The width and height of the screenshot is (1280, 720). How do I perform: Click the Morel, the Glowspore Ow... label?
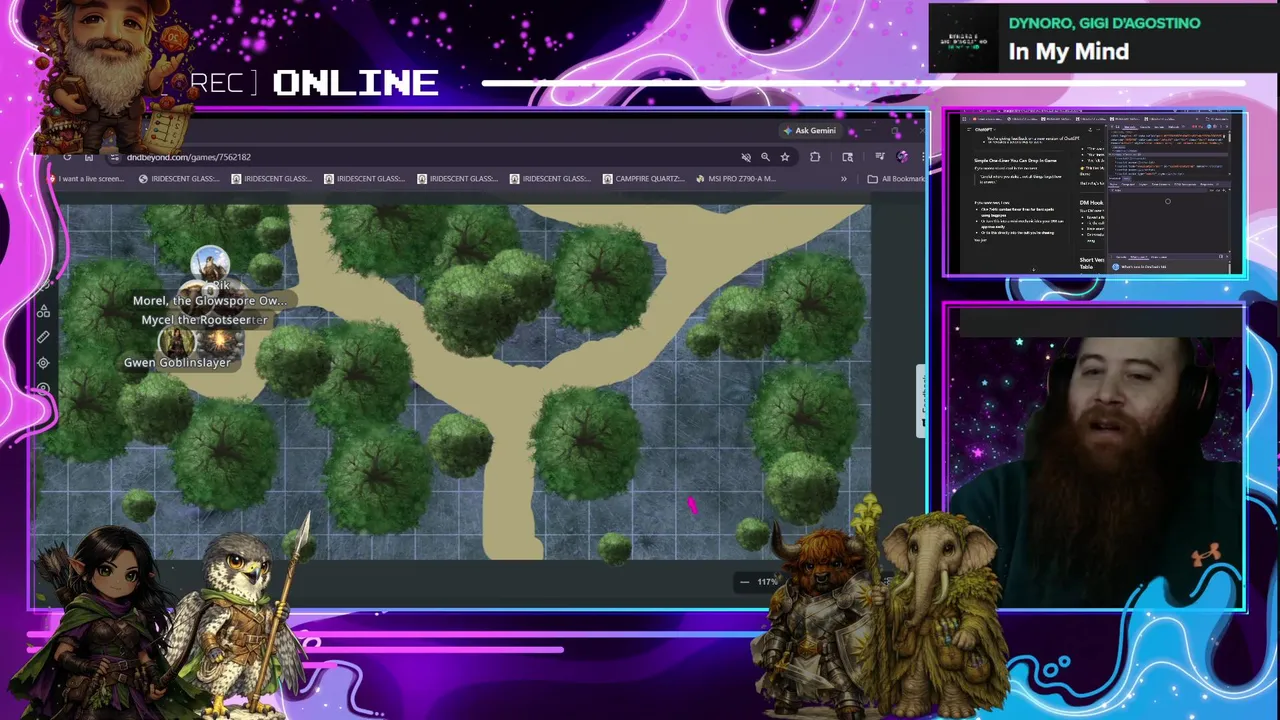[210, 300]
